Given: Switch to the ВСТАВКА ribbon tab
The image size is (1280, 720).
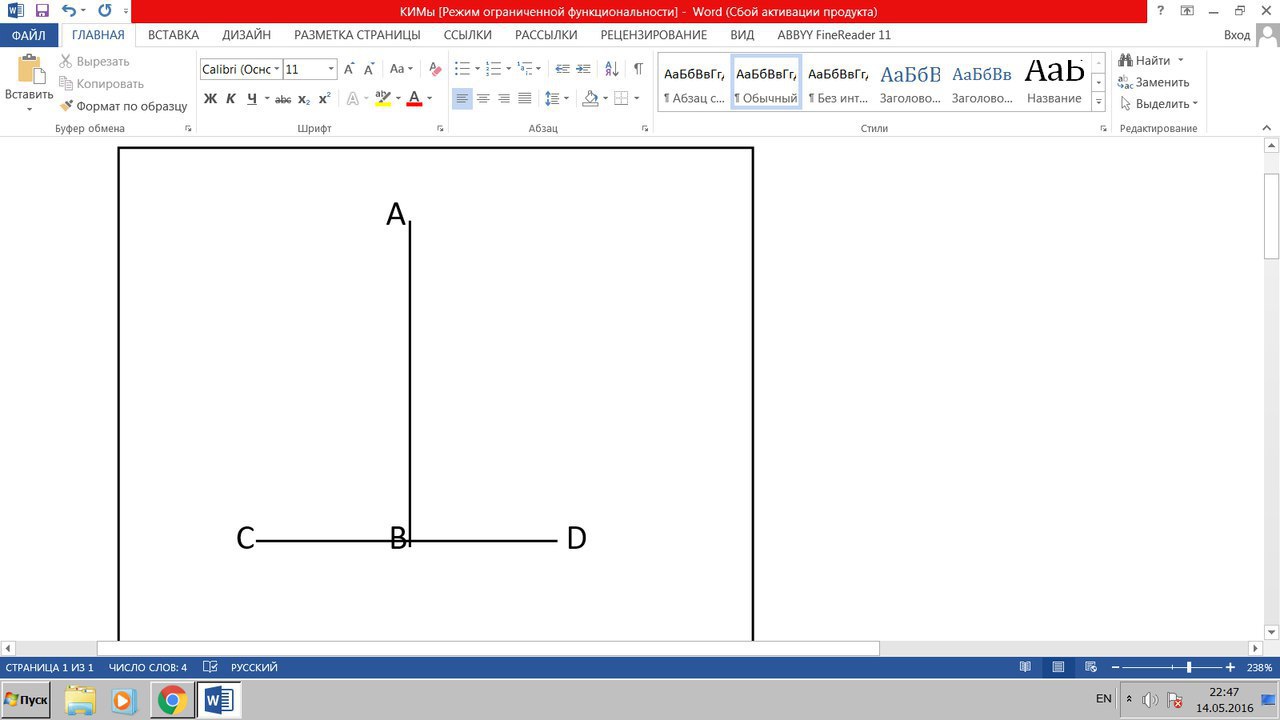Looking at the screenshot, I should point(173,35).
